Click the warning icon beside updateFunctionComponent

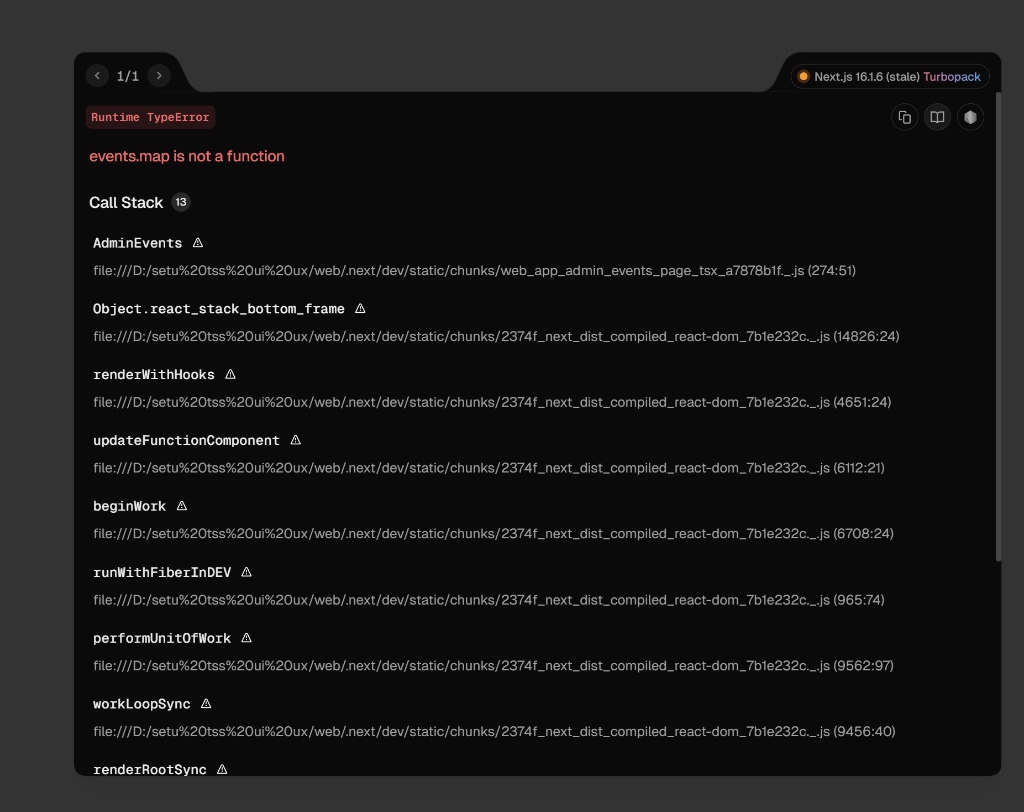point(295,440)
